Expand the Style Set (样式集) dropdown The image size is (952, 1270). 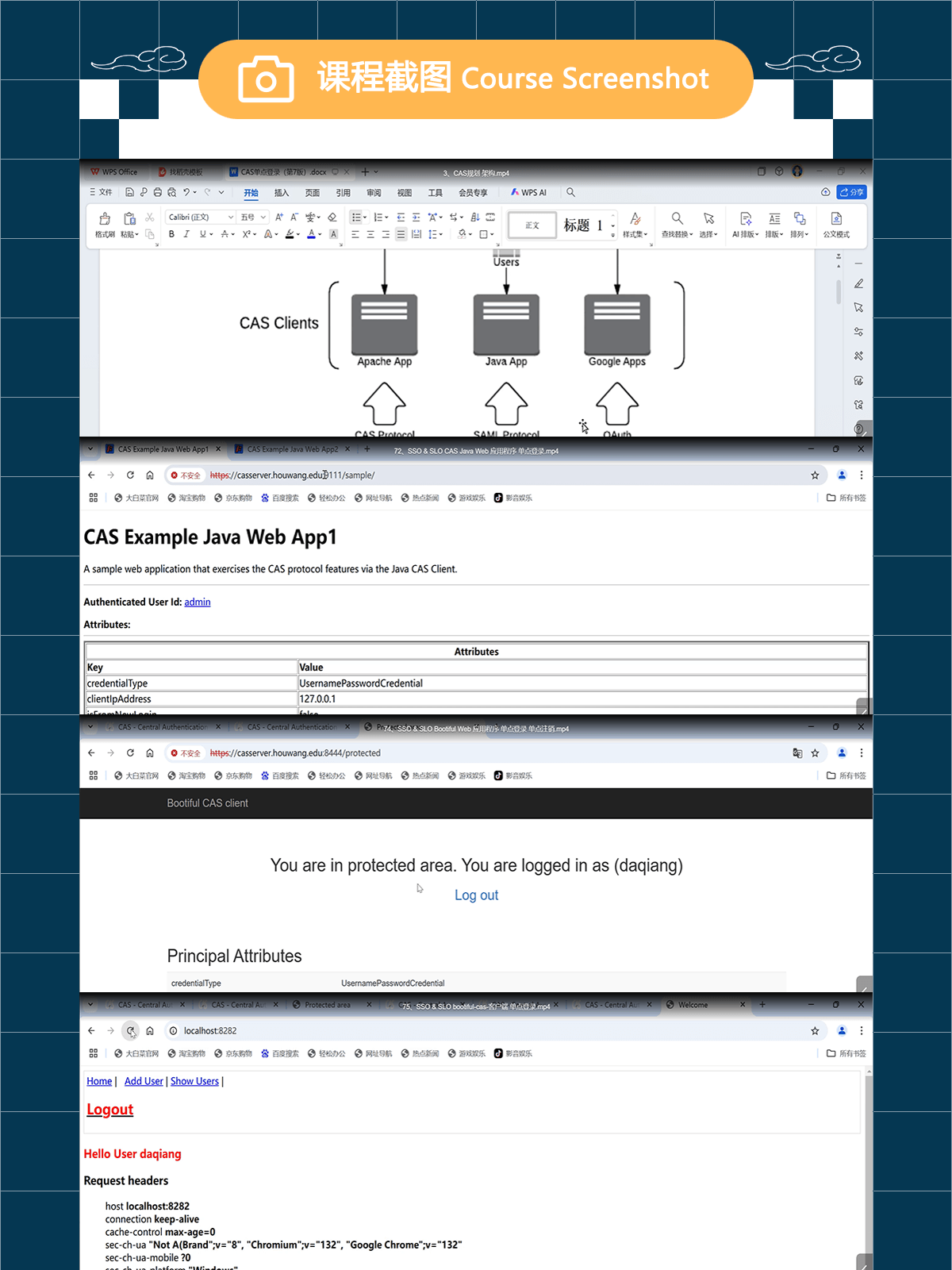[635, 224]
